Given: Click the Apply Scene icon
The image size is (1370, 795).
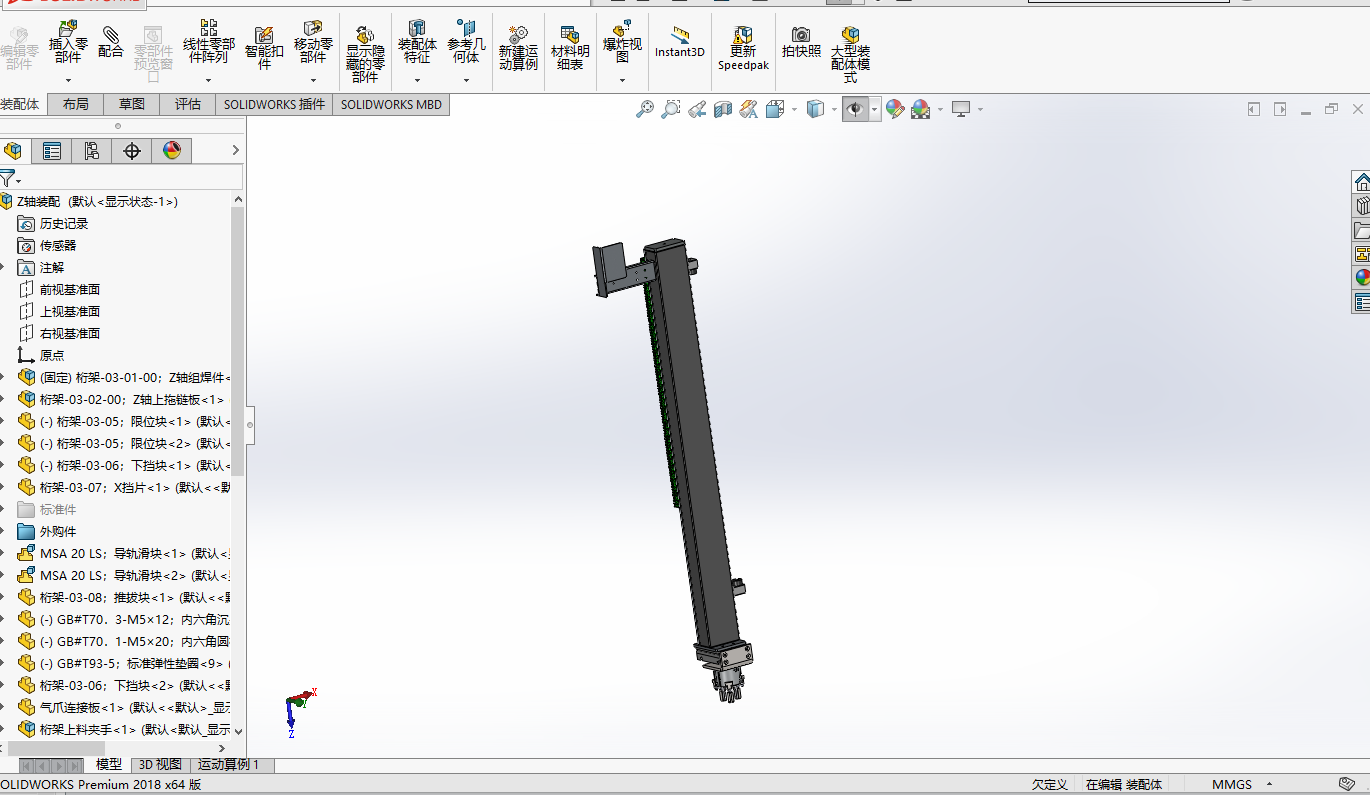Looking at the screenshot, I should point(921,109).
